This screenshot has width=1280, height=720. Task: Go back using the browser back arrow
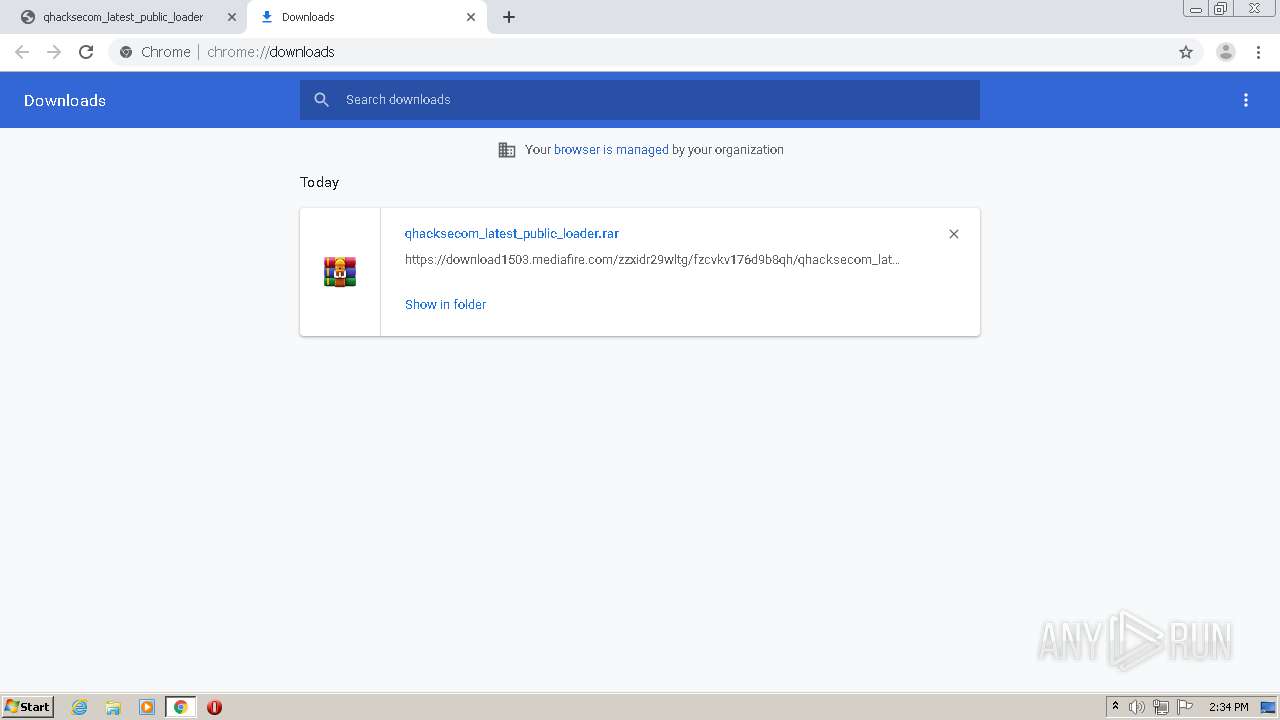click(x=22, y=52)
